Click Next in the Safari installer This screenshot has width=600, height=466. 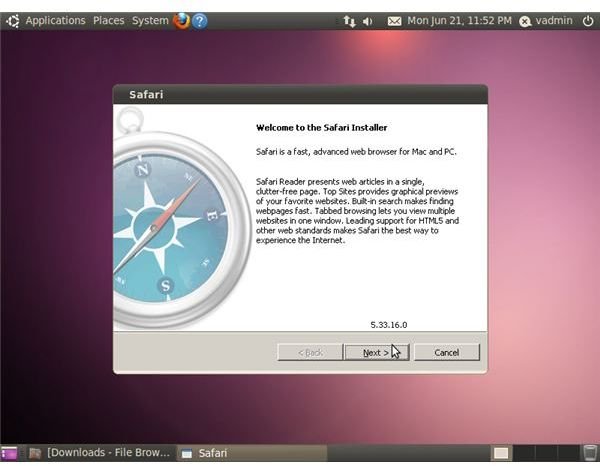point(377,352)
